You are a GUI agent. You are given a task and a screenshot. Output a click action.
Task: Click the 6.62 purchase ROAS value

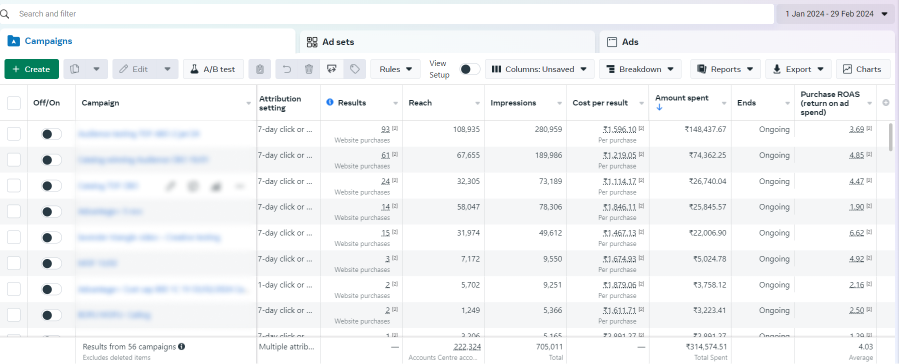(857, 233)
